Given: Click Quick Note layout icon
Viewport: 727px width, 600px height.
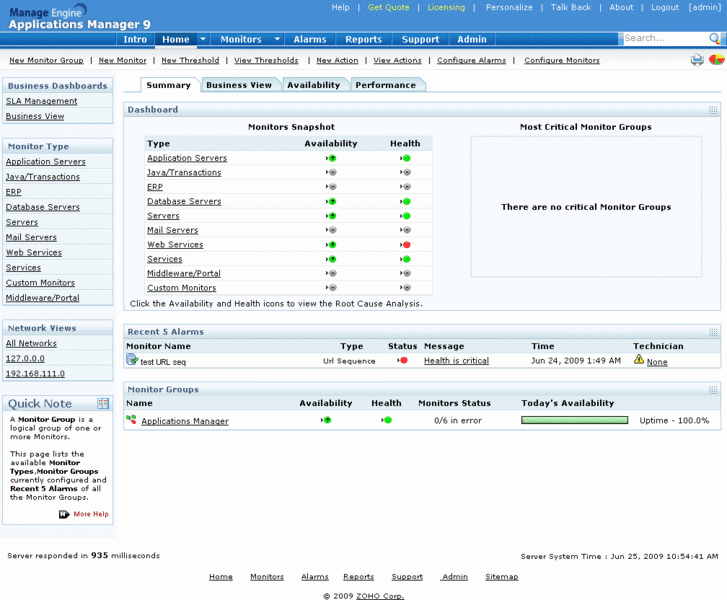Looking at the screenshot, I should pos(103,403).
